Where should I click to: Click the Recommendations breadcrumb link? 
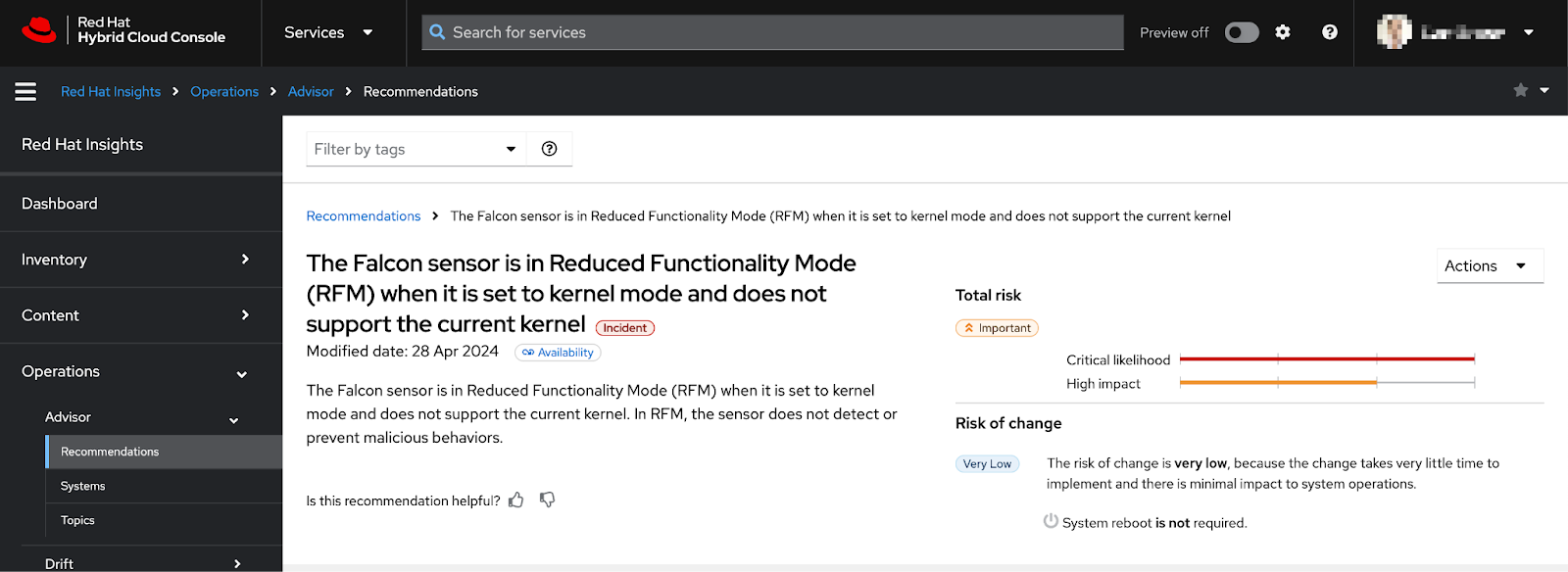[363, 215]
